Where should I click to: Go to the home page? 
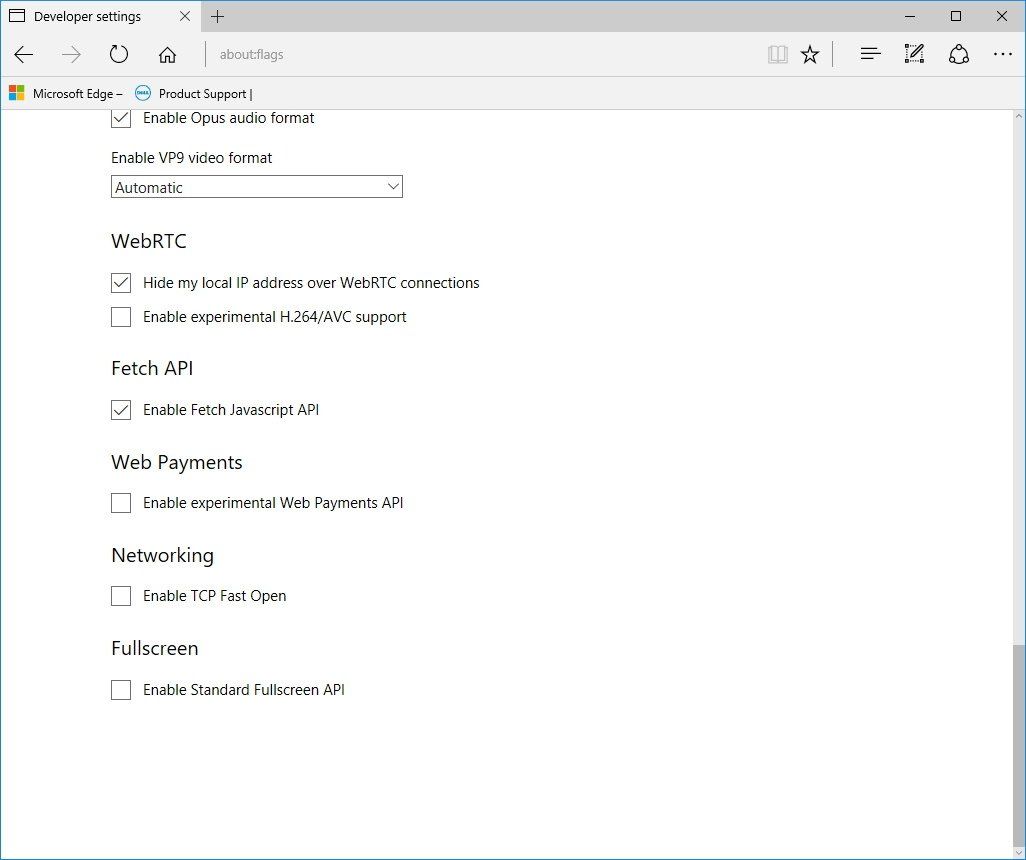(167, 54)
